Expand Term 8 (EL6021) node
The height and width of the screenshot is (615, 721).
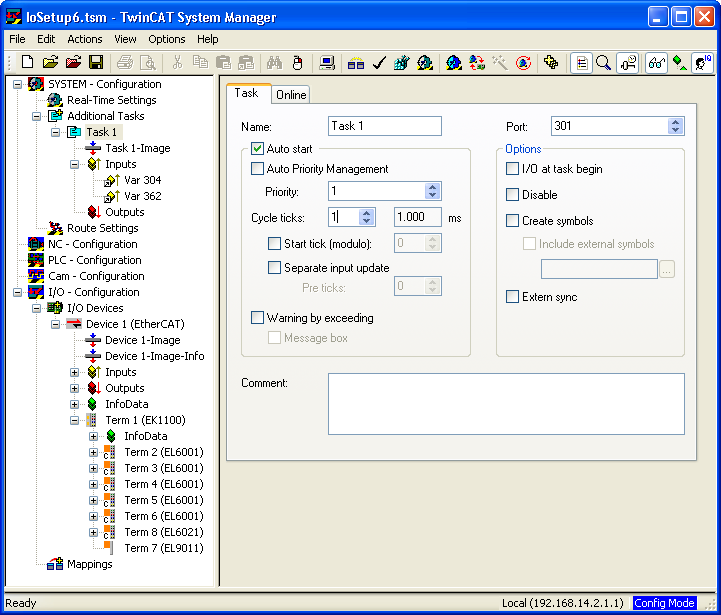pyautogui.click(x=93, y=532)
